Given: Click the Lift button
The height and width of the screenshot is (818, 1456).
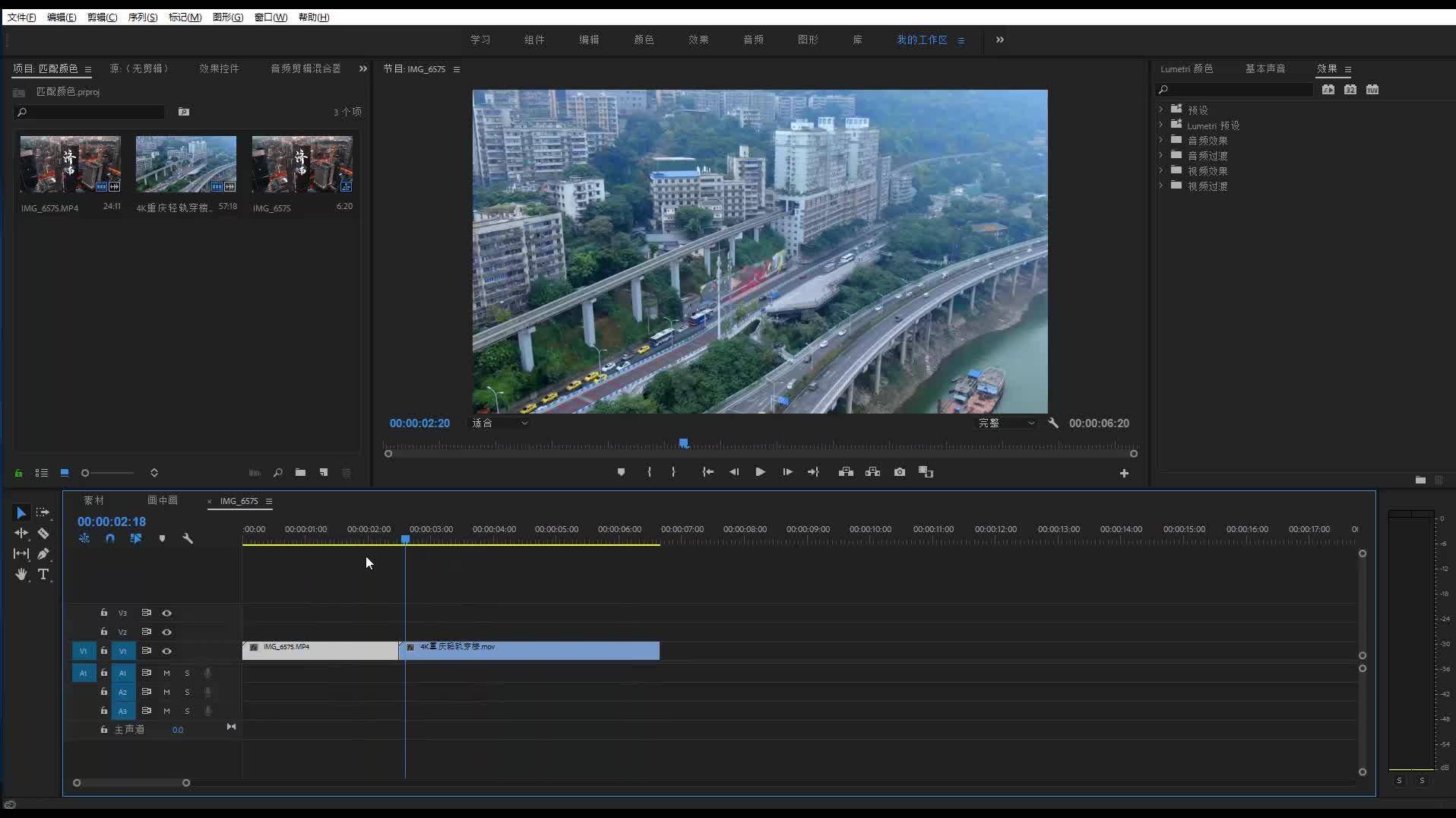Looking at the screenshot, I should (846, 472).
